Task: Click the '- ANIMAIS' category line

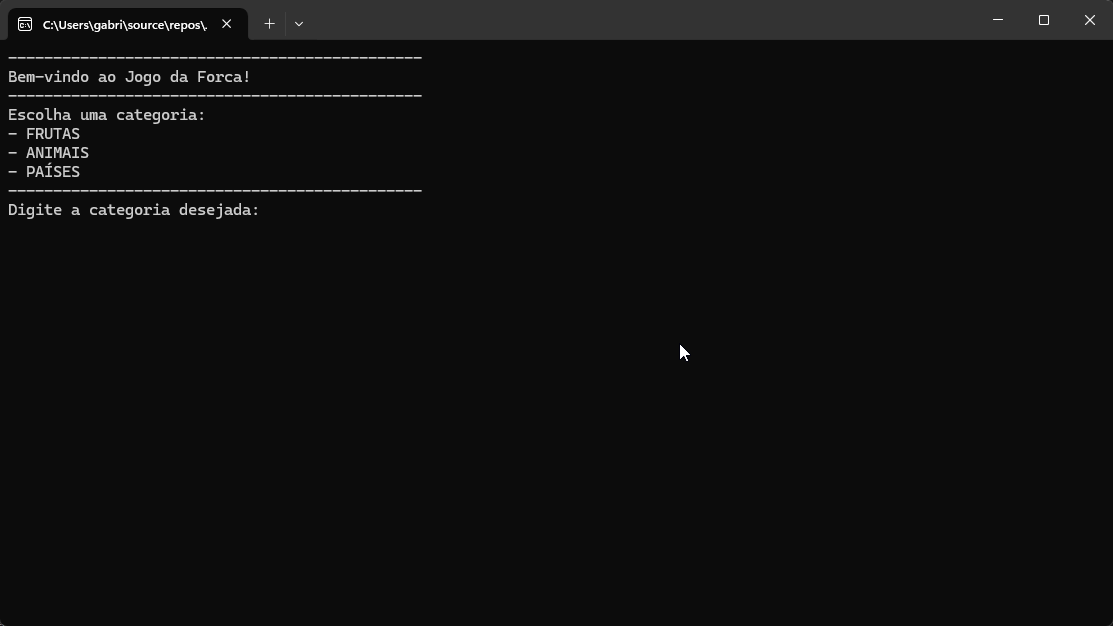Action: [48, 153]
